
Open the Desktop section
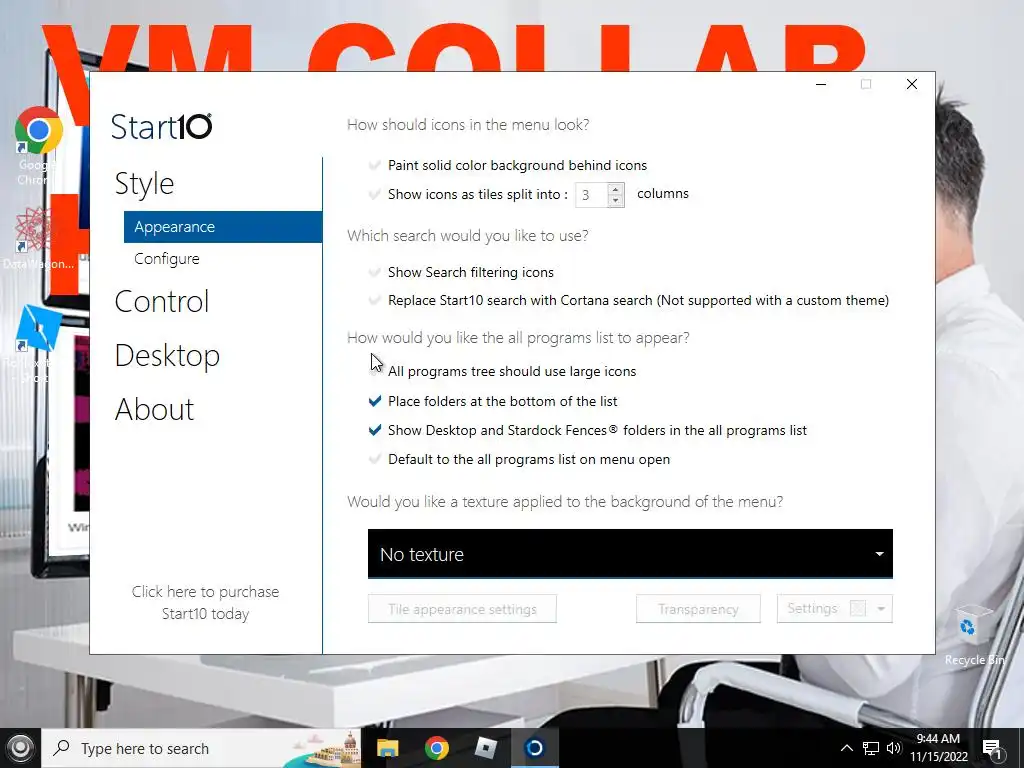[x=167, y=356]
